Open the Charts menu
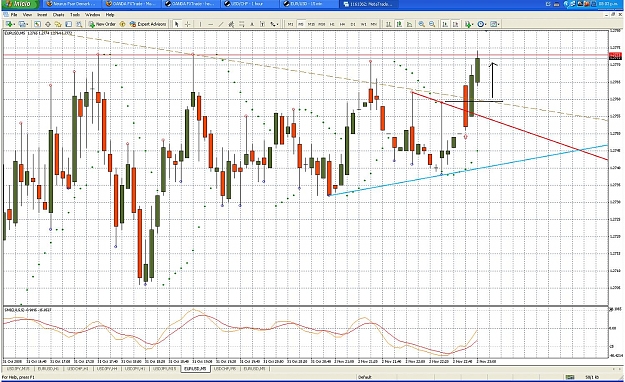Image resolution: width=625 pixels, height=382 pixels. (58, 15)
